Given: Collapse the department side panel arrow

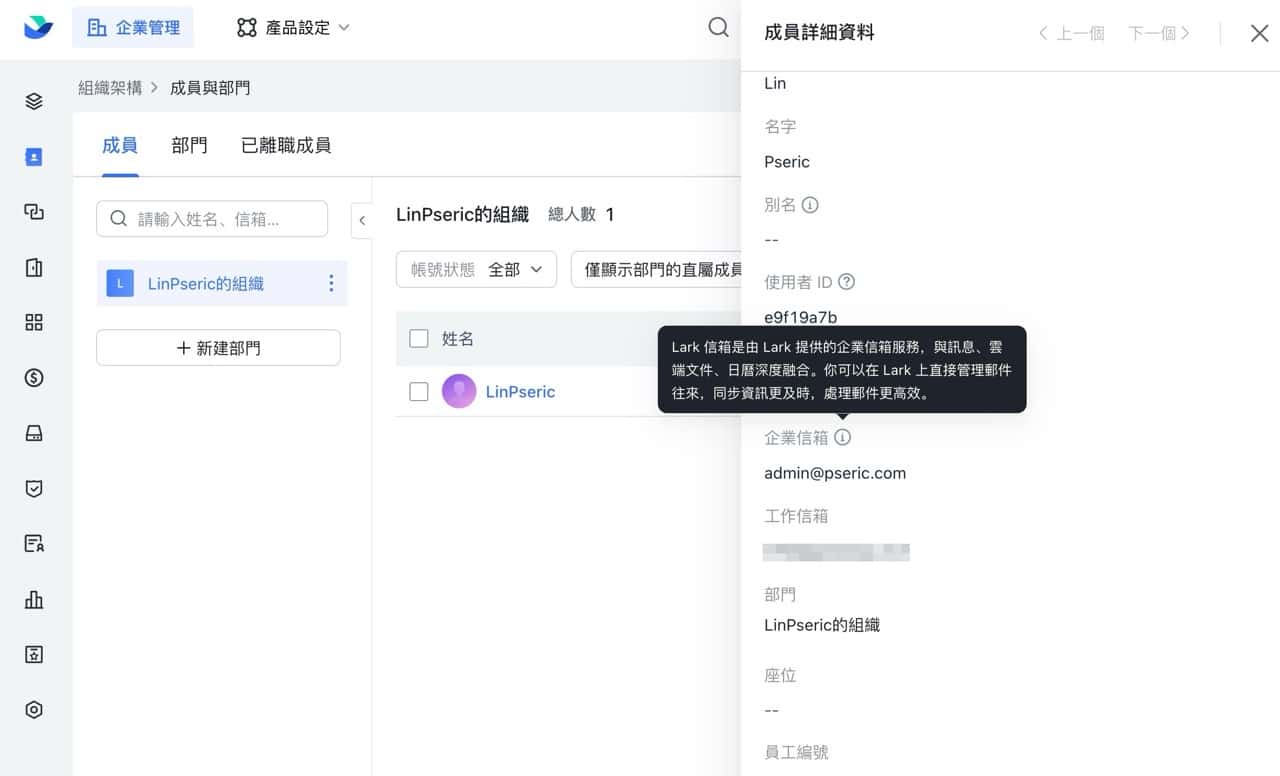Looking at the screenshot, I should pyautogui.click(x=362, y=220).
